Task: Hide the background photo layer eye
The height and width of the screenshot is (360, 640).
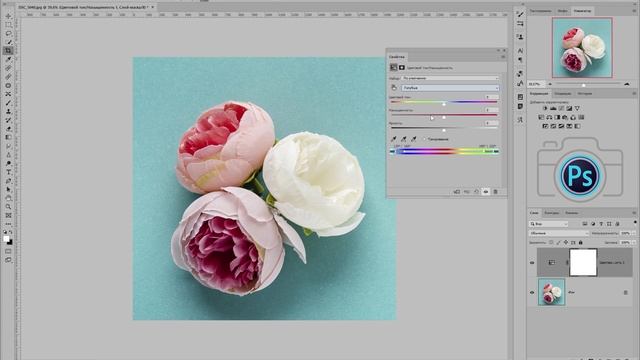Action: click(532, 292)
